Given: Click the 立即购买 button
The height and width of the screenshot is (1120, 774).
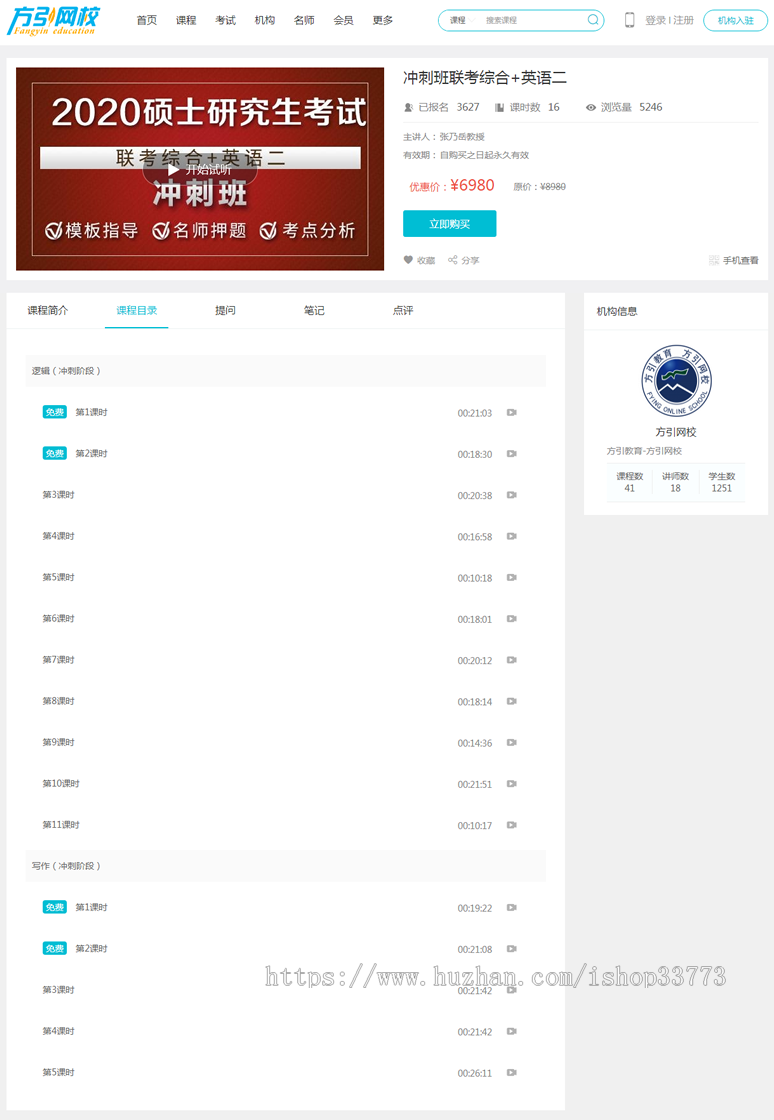Looking at the screenshot, I should click(x=449, y=224).
